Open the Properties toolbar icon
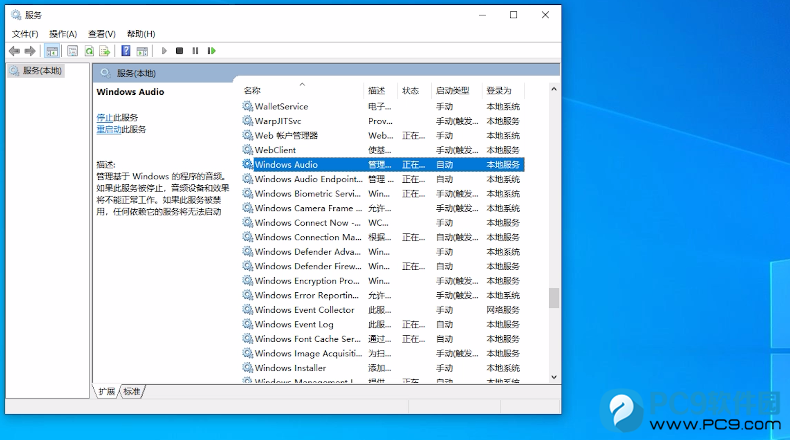This screenshot has width=790, height=440. pyautogui.click(x=73, y=51)
